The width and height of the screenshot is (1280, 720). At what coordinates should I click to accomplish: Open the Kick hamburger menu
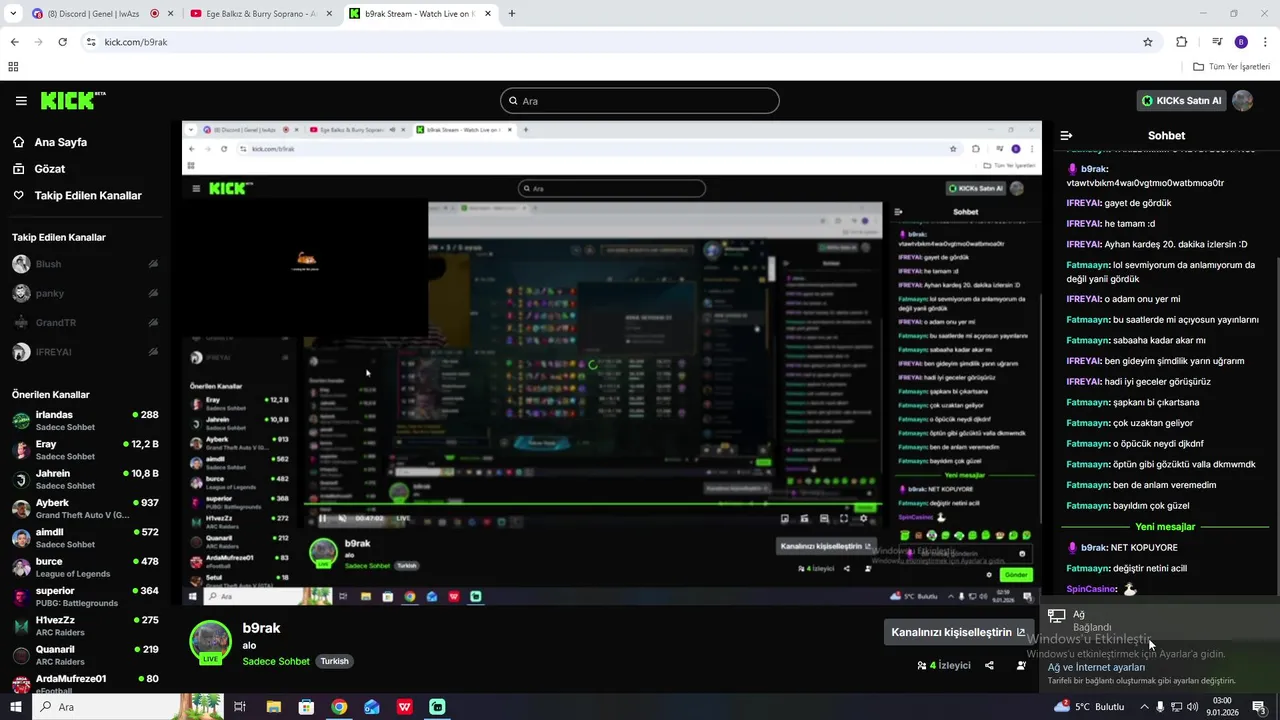click(x=21, y=101)
